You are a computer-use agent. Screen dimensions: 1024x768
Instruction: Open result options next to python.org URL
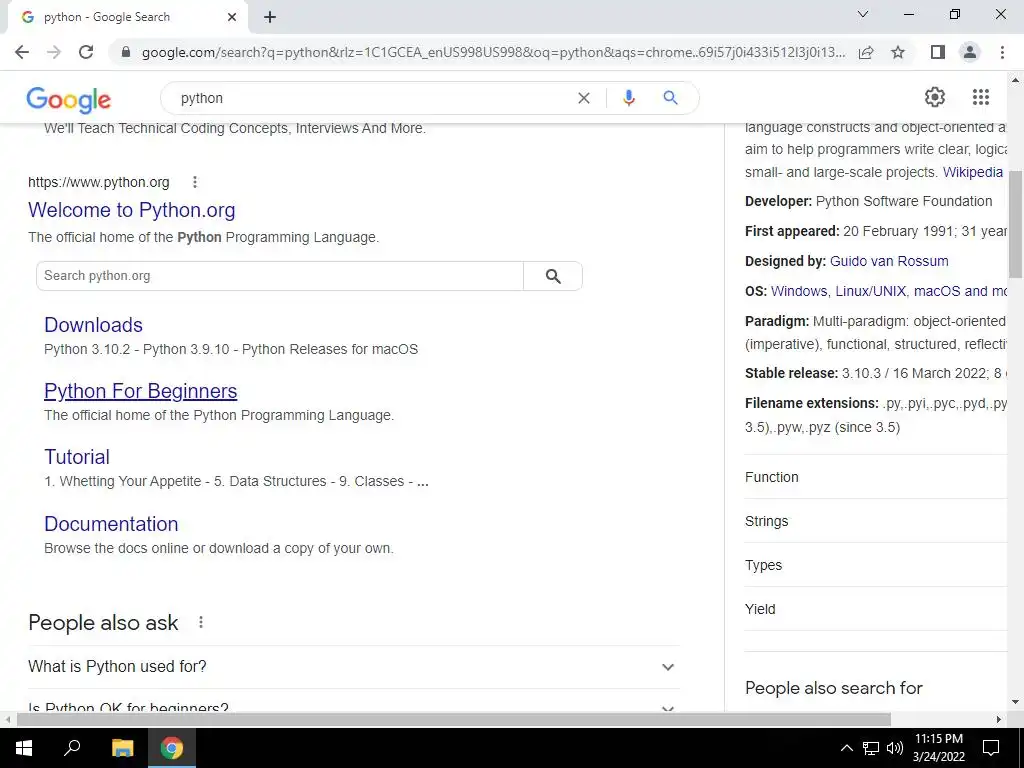(195, 182)
